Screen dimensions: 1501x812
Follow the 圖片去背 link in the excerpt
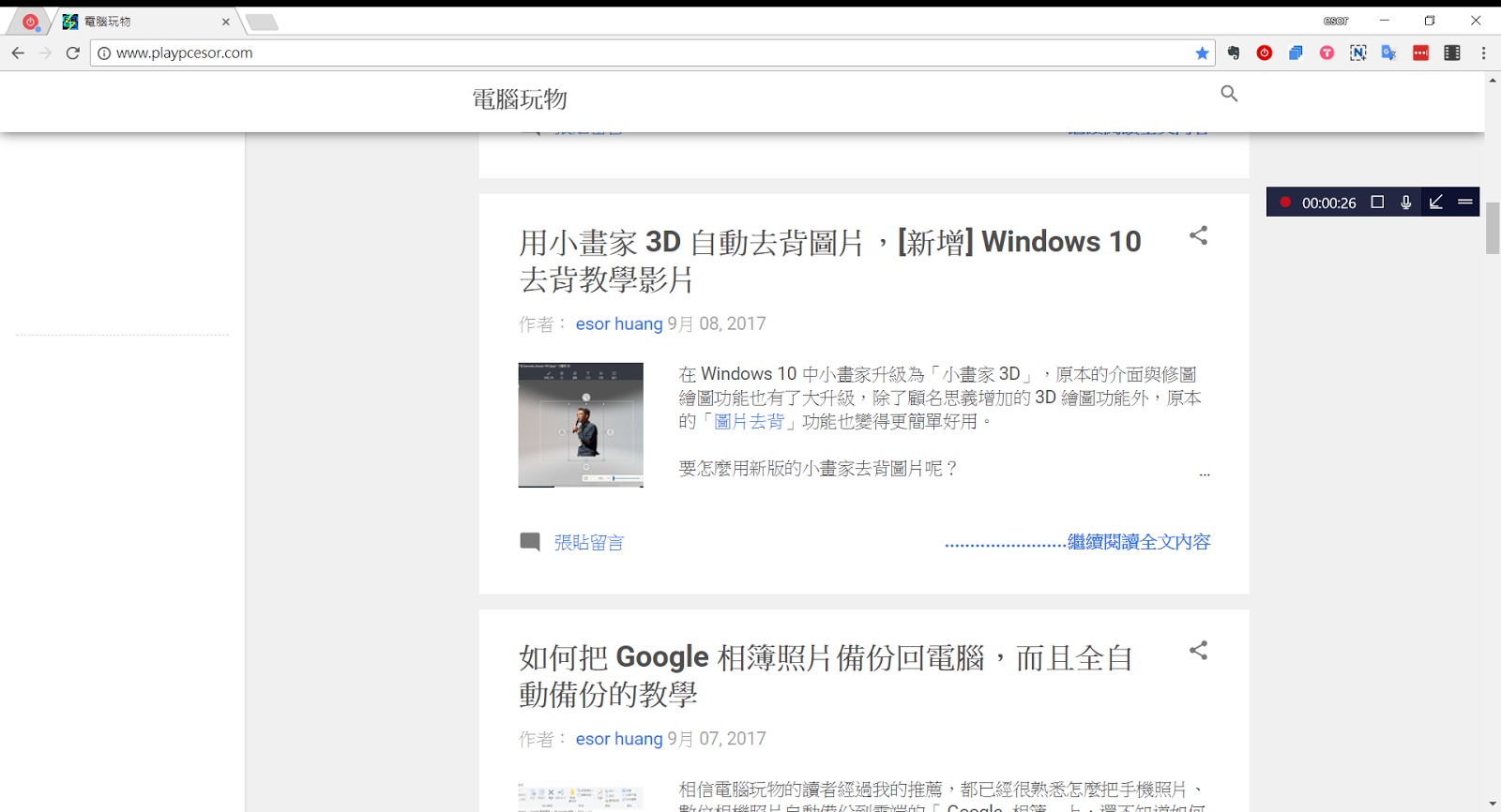click(749, 422)
